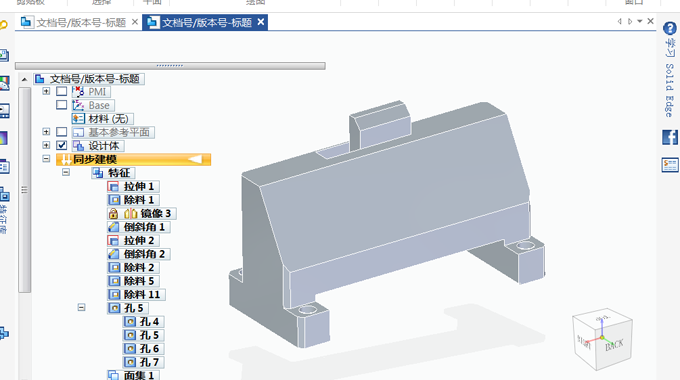Screen dimensions: 680x380
Task: Select the 镜像 3 mirror feature icon
Action: pyautogui.click(x=131, y=213)
